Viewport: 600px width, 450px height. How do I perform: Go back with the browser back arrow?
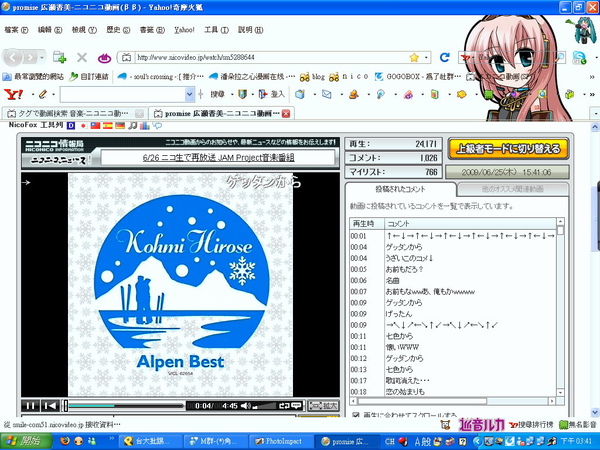[x=13, y=58]
